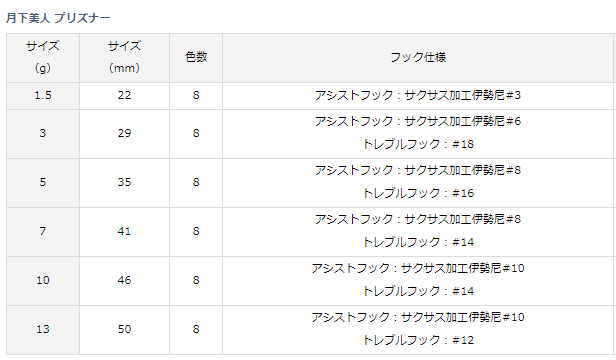Image resolution: width=616 pixels, height=360 pixels.
Task: Select the サイズ (g) column header
Action: pos(43,58)
